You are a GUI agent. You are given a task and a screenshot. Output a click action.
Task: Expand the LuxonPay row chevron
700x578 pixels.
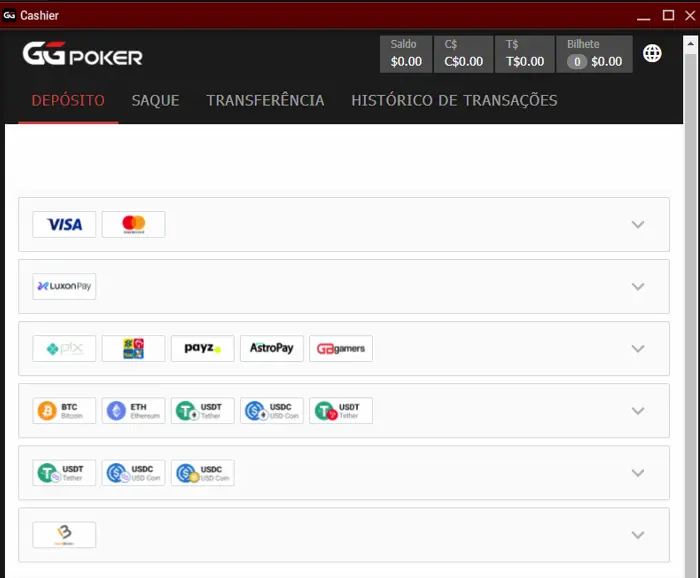(x=638, y=287)
